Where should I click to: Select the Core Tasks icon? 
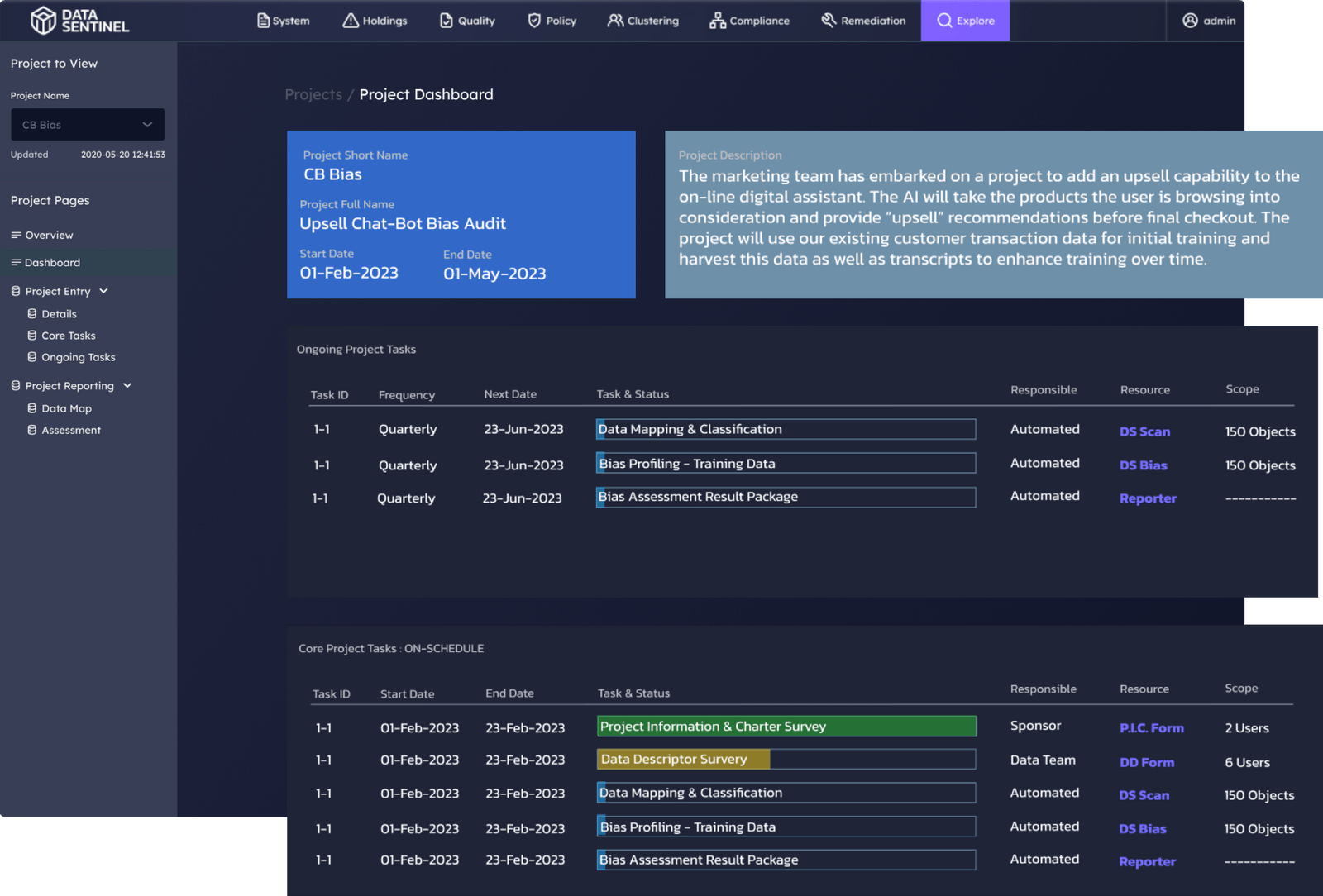(32, 335)
